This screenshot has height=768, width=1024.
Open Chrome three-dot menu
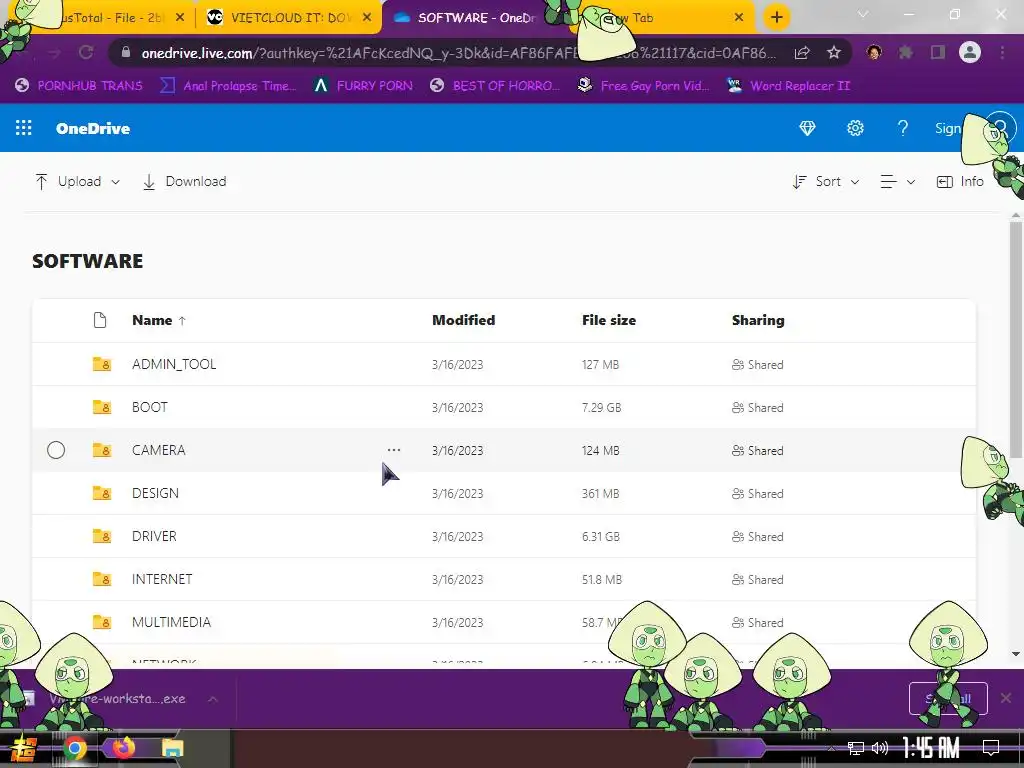point(1002,52)
